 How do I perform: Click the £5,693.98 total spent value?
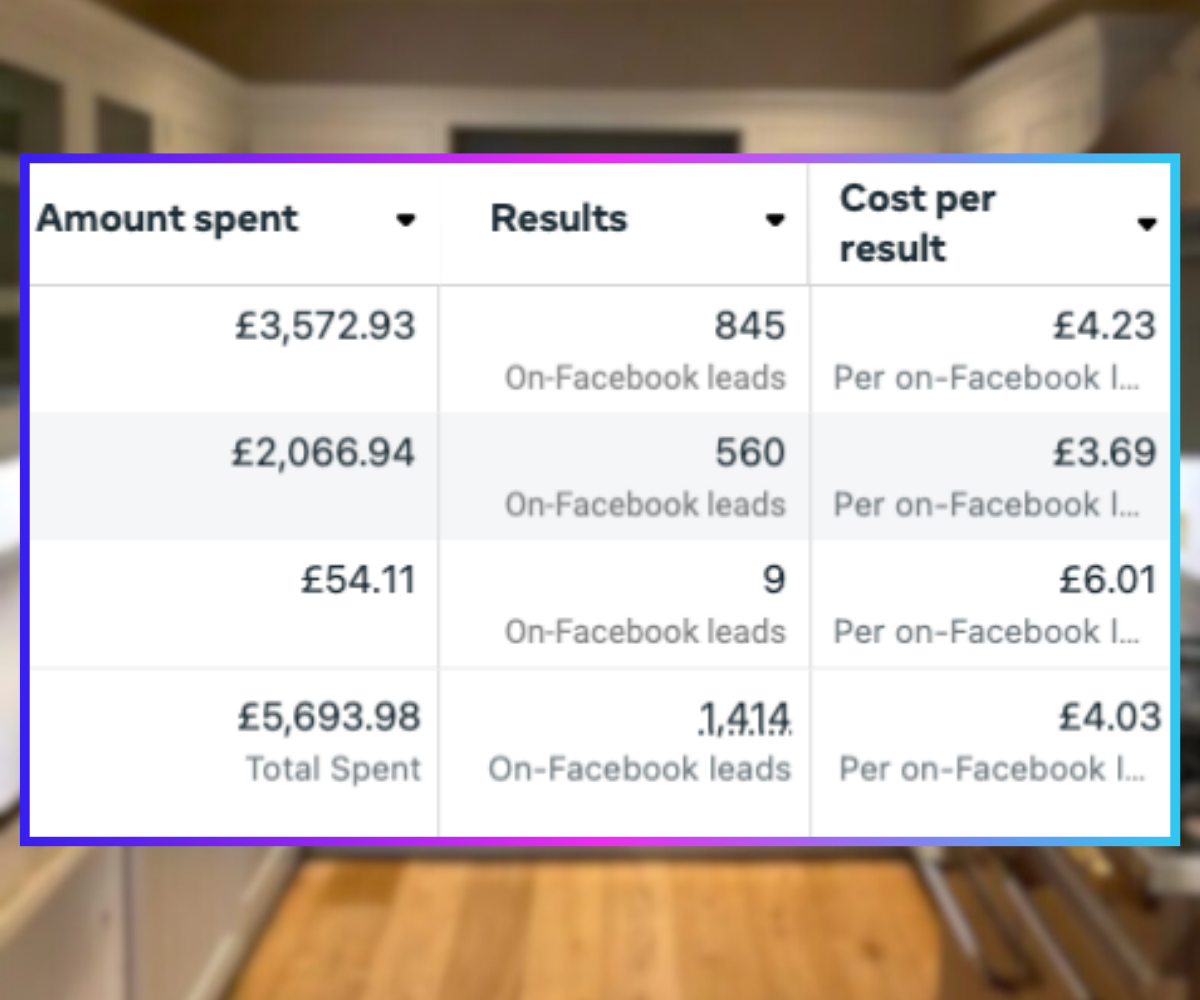tap(329, 717)
